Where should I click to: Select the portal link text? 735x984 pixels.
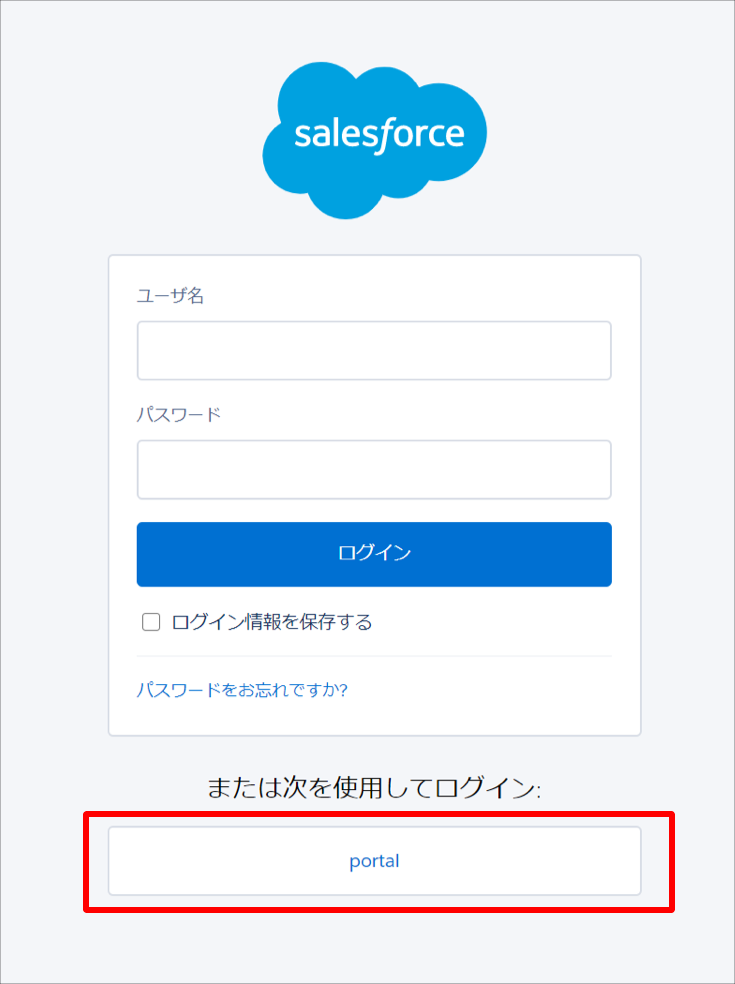(375, 862)
